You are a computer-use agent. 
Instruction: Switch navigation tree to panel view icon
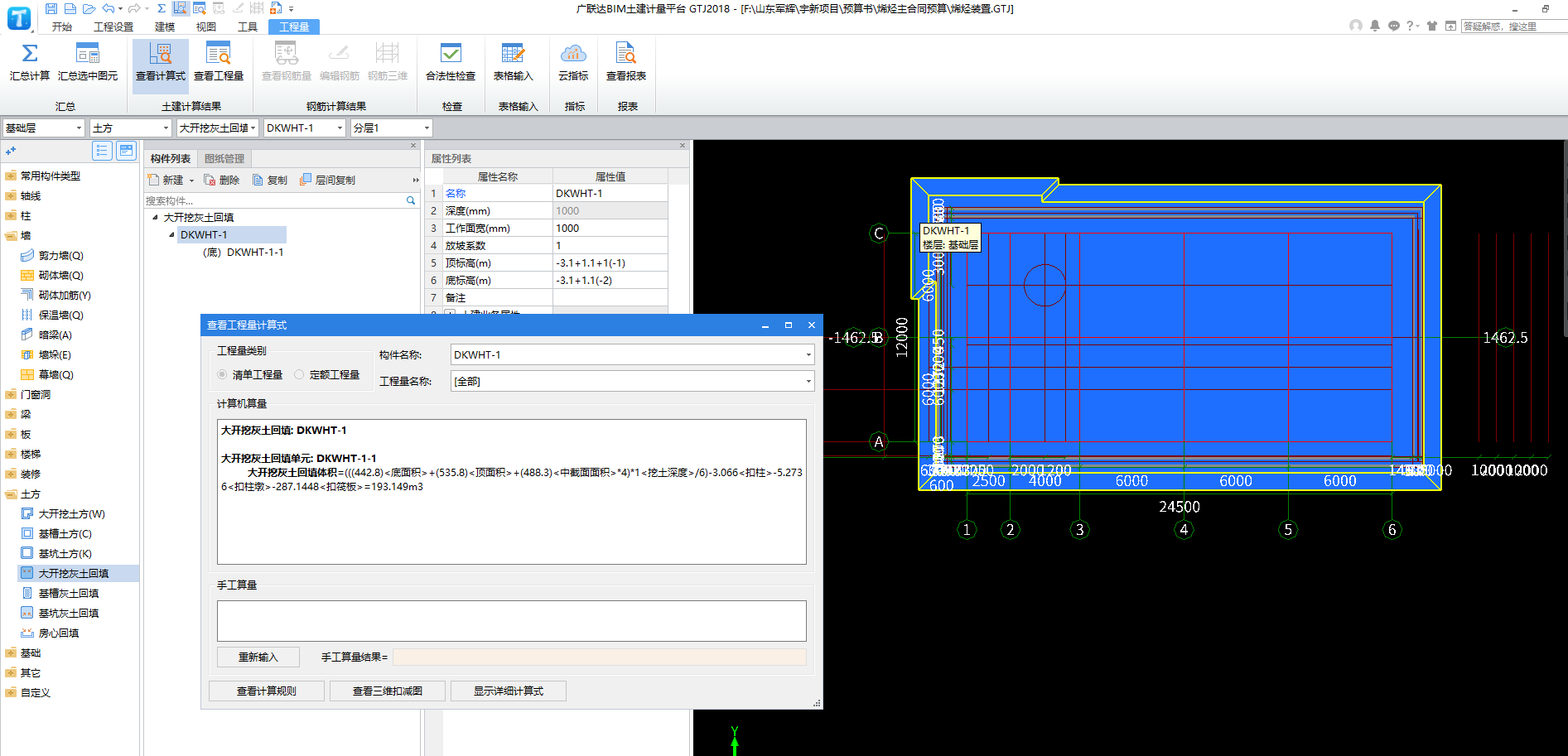pos(127,150)
